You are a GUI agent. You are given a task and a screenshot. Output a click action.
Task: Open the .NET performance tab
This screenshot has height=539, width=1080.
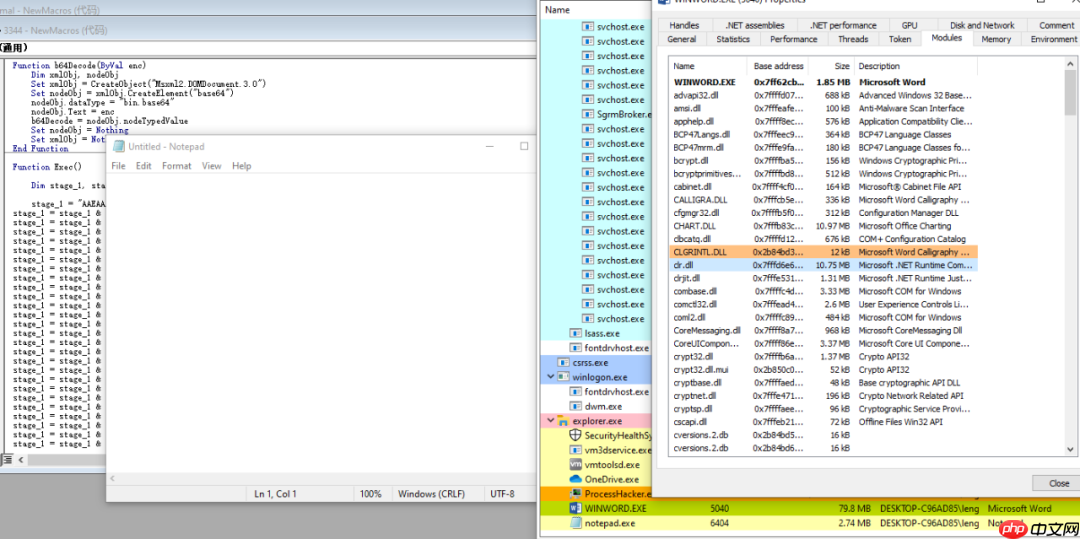tap(843, 25)
